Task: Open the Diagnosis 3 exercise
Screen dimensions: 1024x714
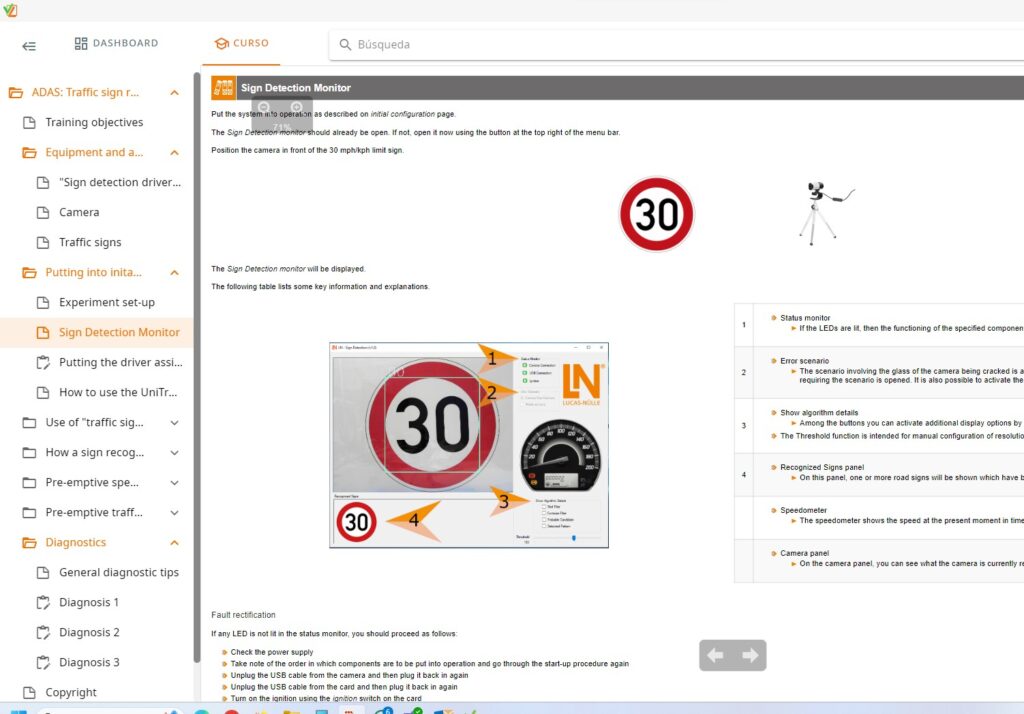Action: click(89, 662)
